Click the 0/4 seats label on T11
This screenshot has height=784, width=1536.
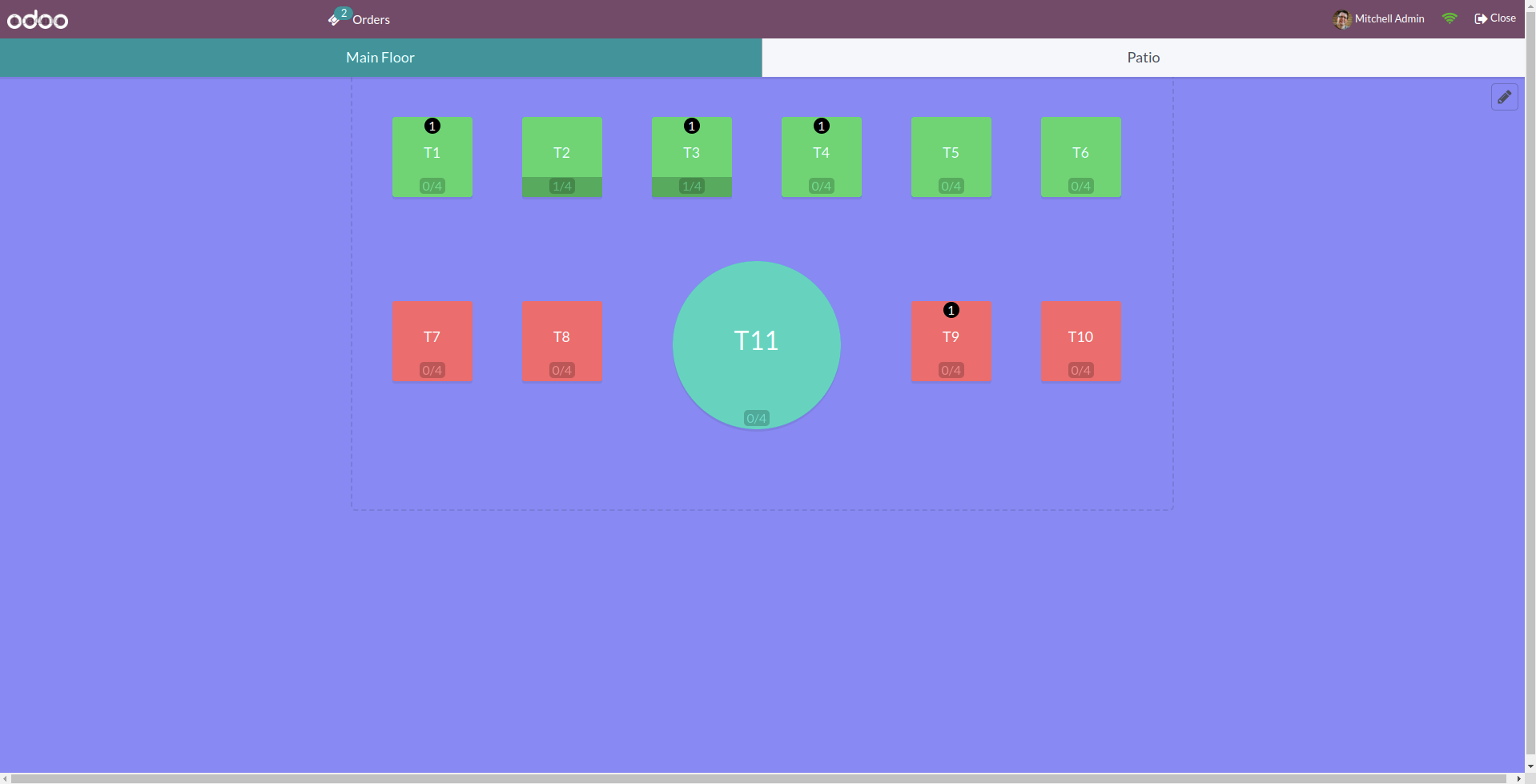click(757, 418)
